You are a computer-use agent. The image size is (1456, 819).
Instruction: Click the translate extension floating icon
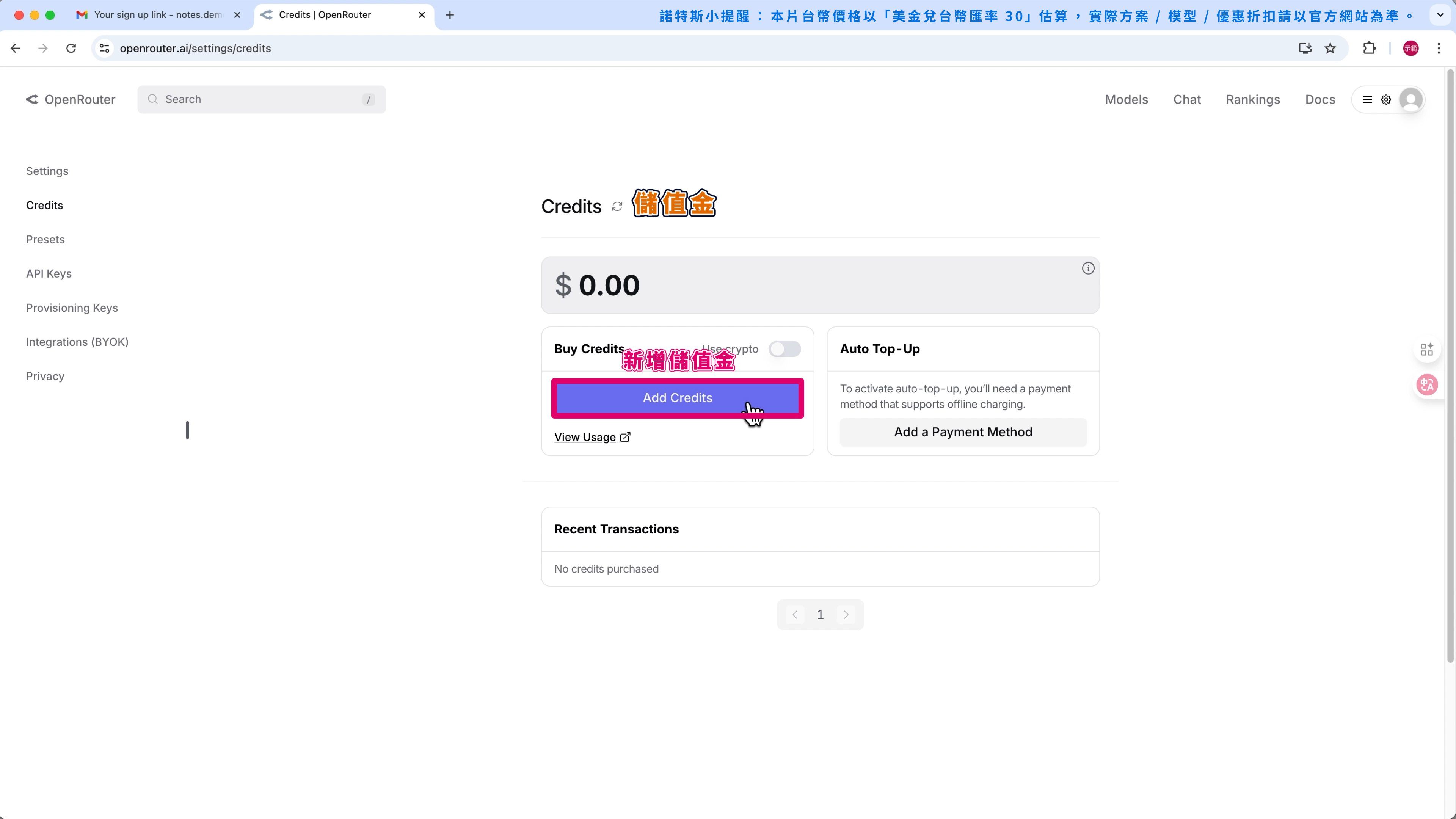[1427, 385]
